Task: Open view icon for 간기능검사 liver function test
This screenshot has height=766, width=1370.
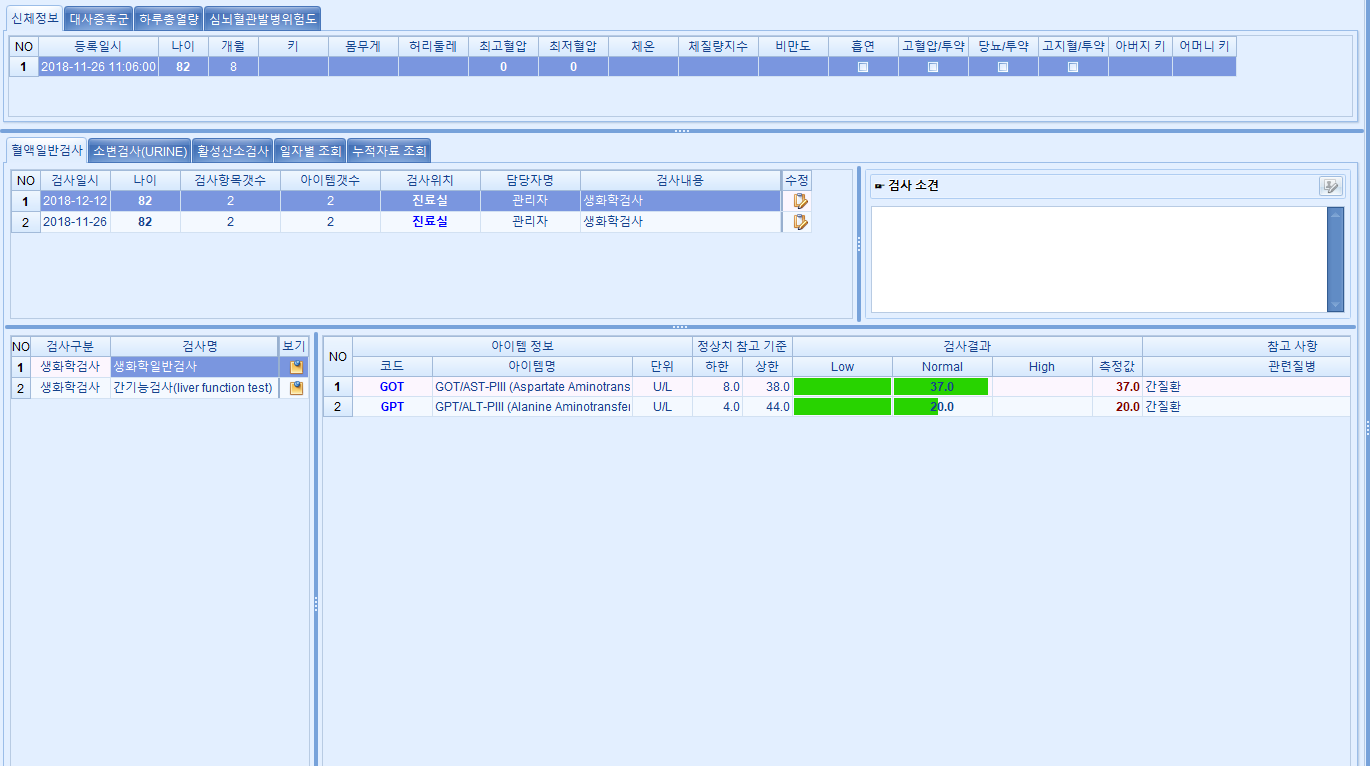Action: [x=296, y=388]
